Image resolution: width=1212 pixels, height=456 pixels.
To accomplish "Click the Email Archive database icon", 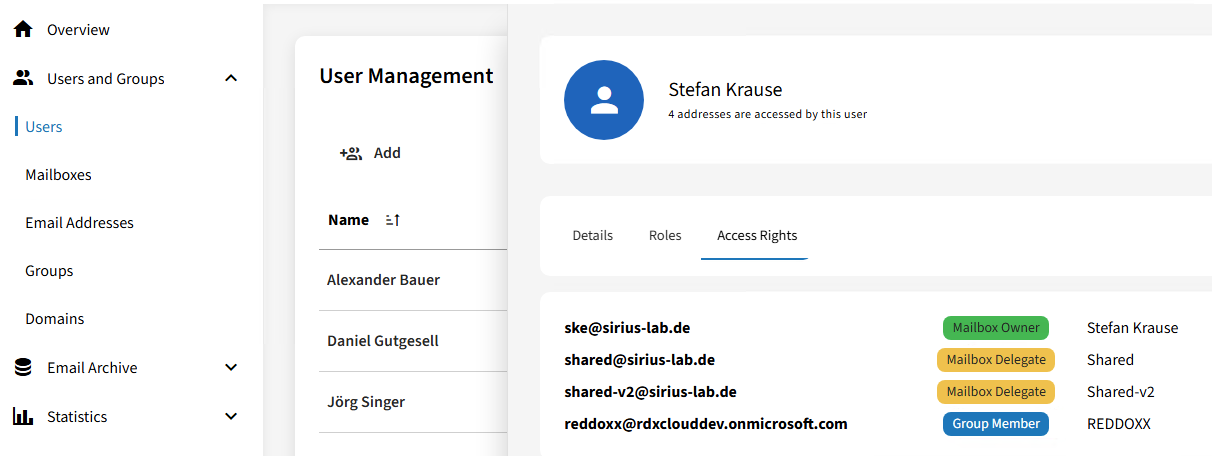I will tap(23, 368).
